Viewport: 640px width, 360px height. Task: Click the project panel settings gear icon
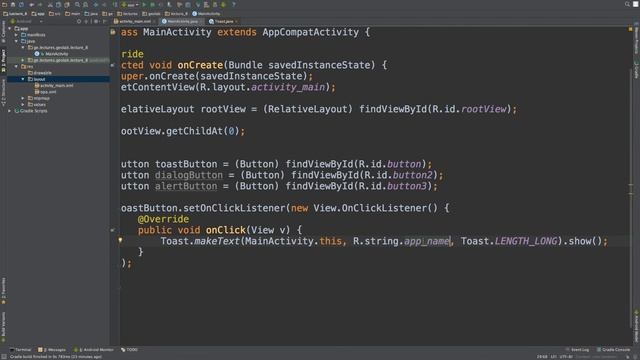[96, 21]
